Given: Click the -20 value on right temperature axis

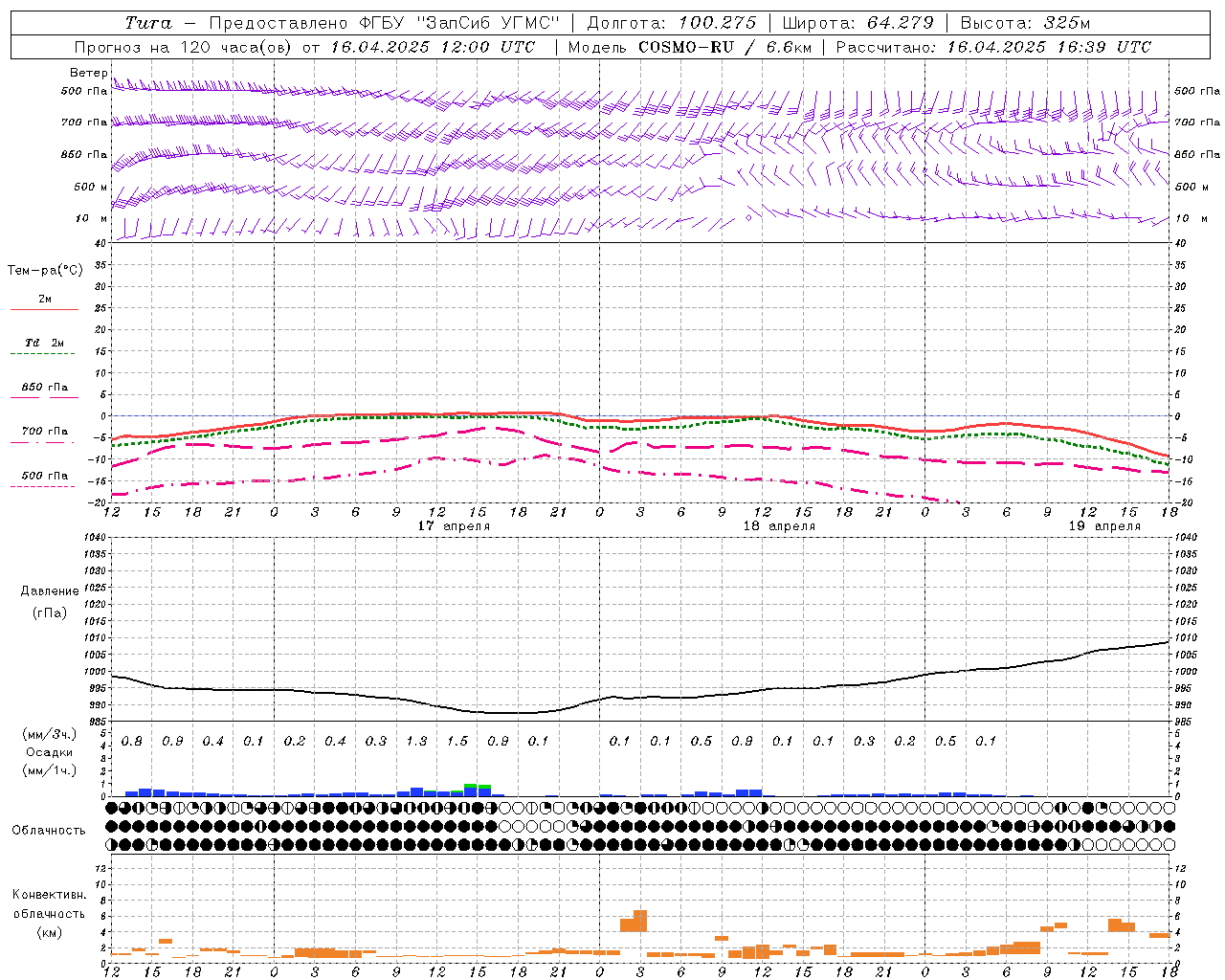Looking at the screenshot, I should [x=1183, y=502].
